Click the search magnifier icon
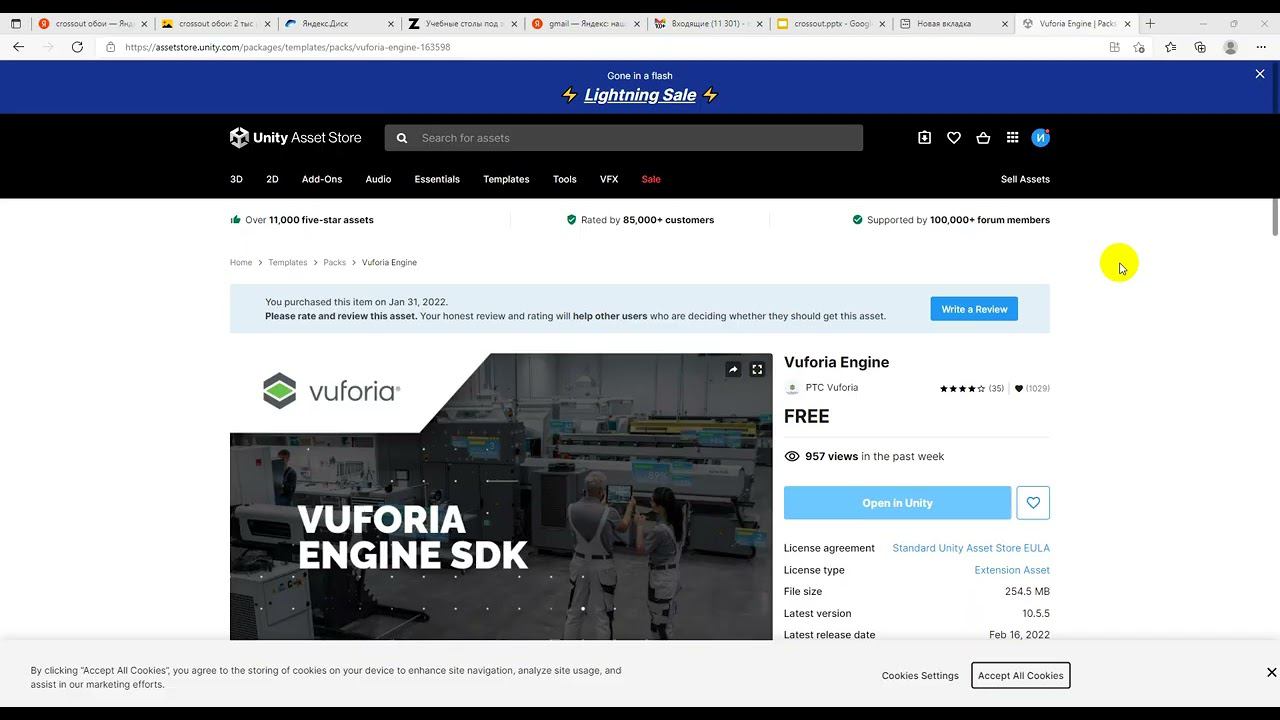The width and height of the screenshot is (1280, 720). click(x=402, y=138)
